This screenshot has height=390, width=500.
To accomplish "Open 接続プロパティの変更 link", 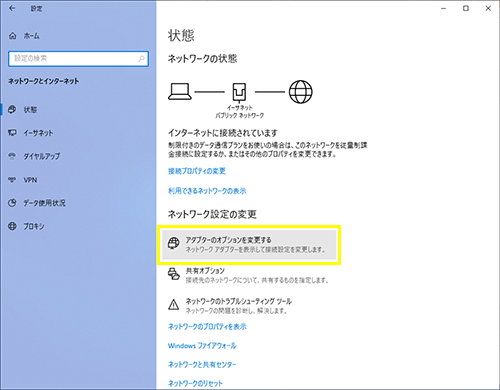I will (197, 171).
